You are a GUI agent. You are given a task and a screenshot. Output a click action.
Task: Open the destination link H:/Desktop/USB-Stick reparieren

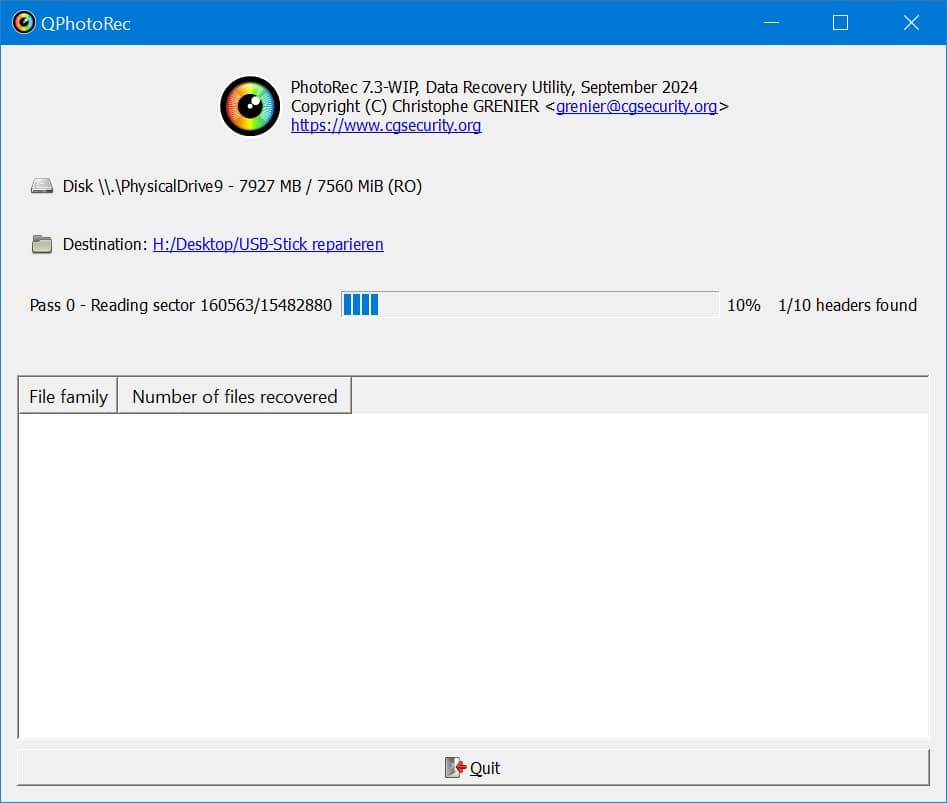pos(268,244)
